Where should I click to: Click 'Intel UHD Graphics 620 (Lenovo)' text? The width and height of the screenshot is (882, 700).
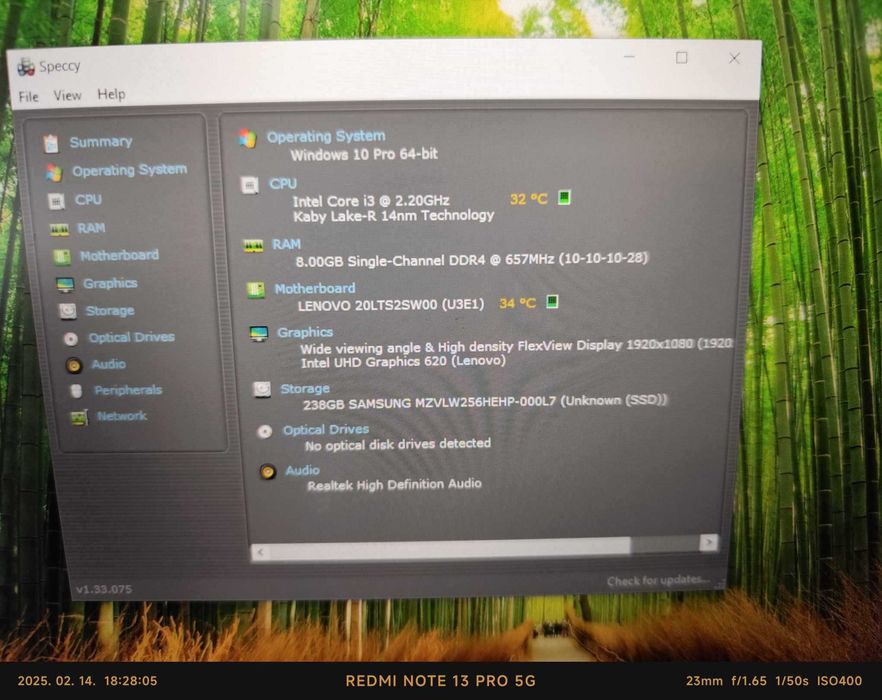403,362
